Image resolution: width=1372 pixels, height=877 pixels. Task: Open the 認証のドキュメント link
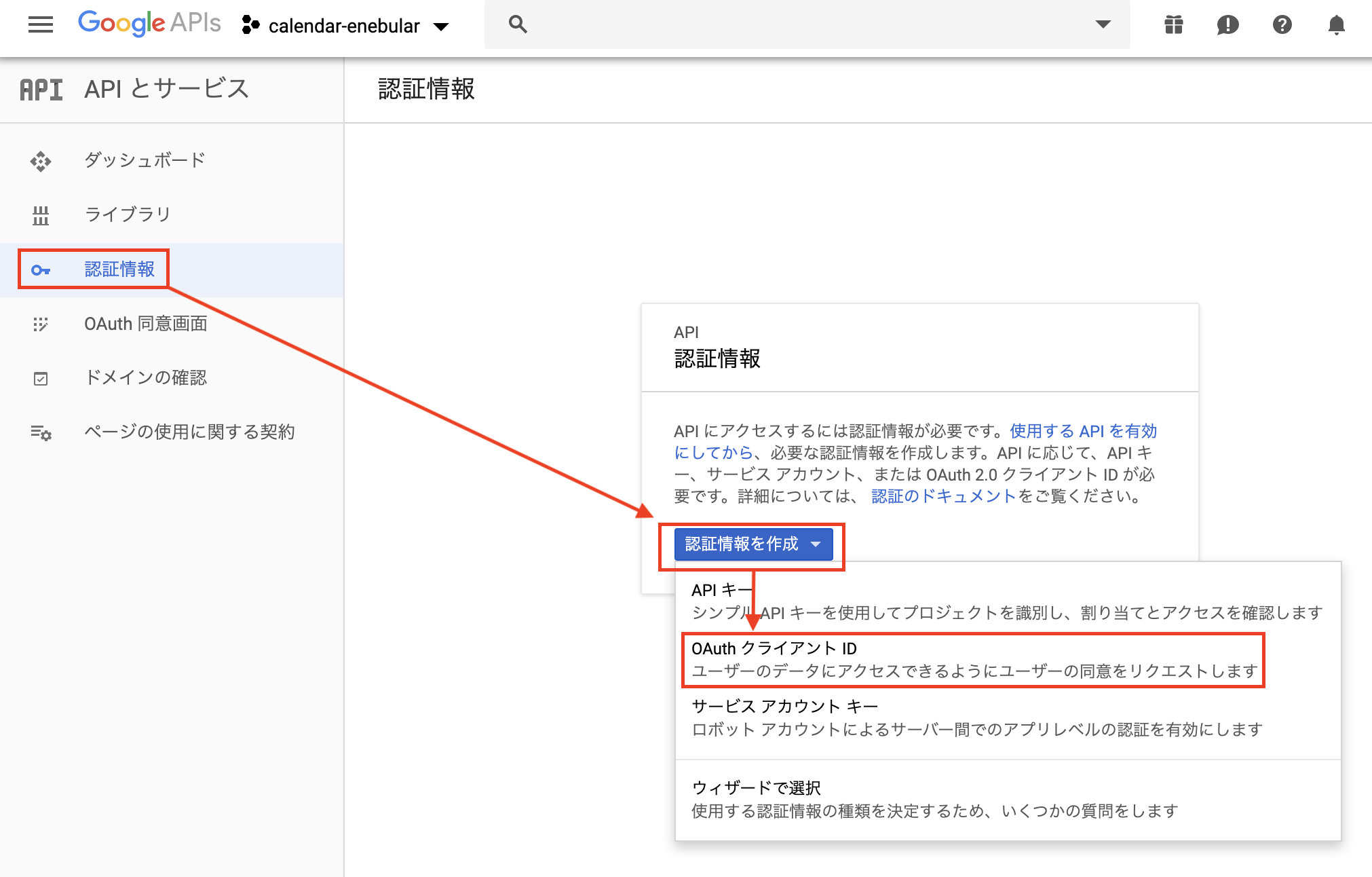[943, 496]
